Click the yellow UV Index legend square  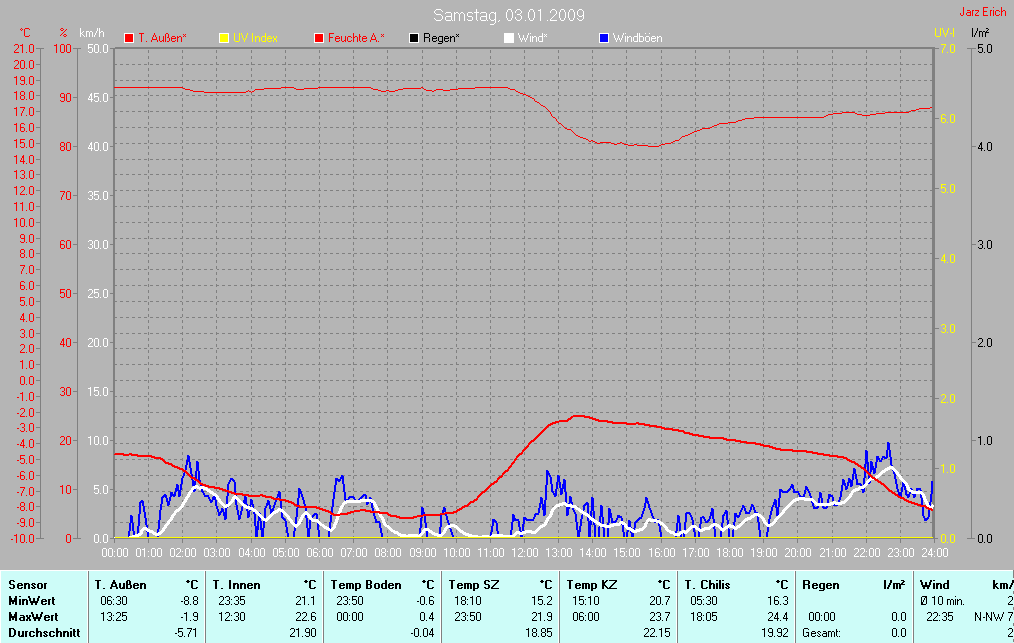(224, 38)
